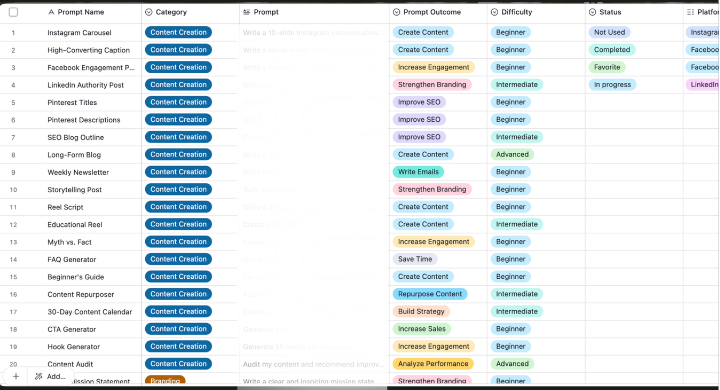Tick the select-all checkbox in the header

point(13,12)
